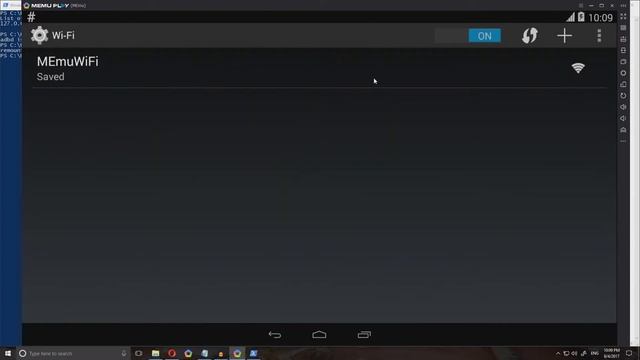Click the taskbar date and time

pos(611,353)
